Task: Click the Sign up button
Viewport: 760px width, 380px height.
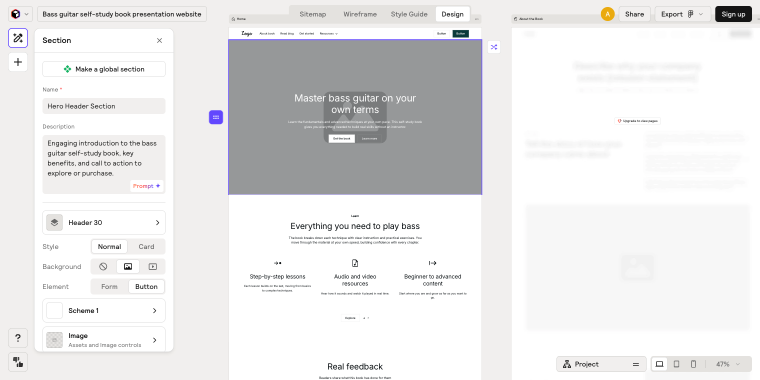Action: pos(733,14)
